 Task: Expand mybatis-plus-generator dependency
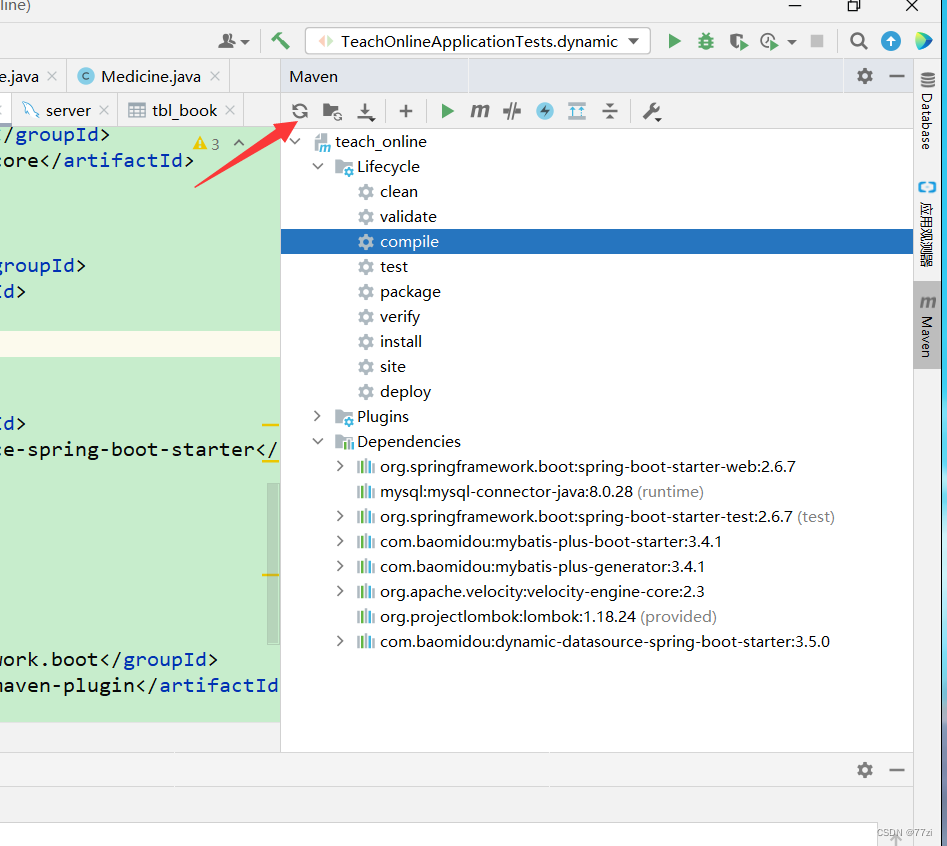341,566
